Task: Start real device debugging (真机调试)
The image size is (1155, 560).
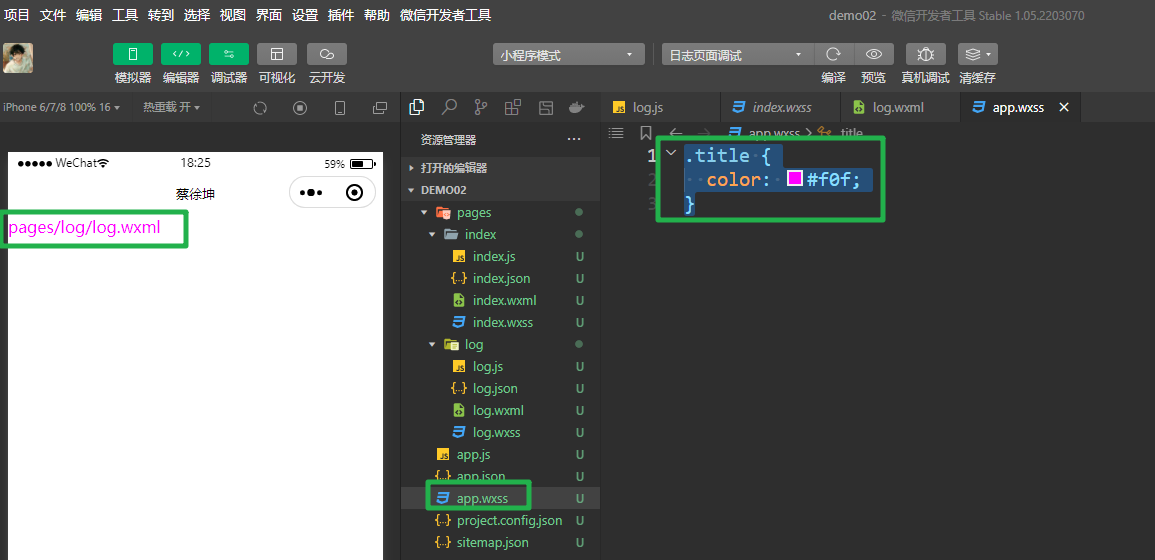Action: coord(925,54)
